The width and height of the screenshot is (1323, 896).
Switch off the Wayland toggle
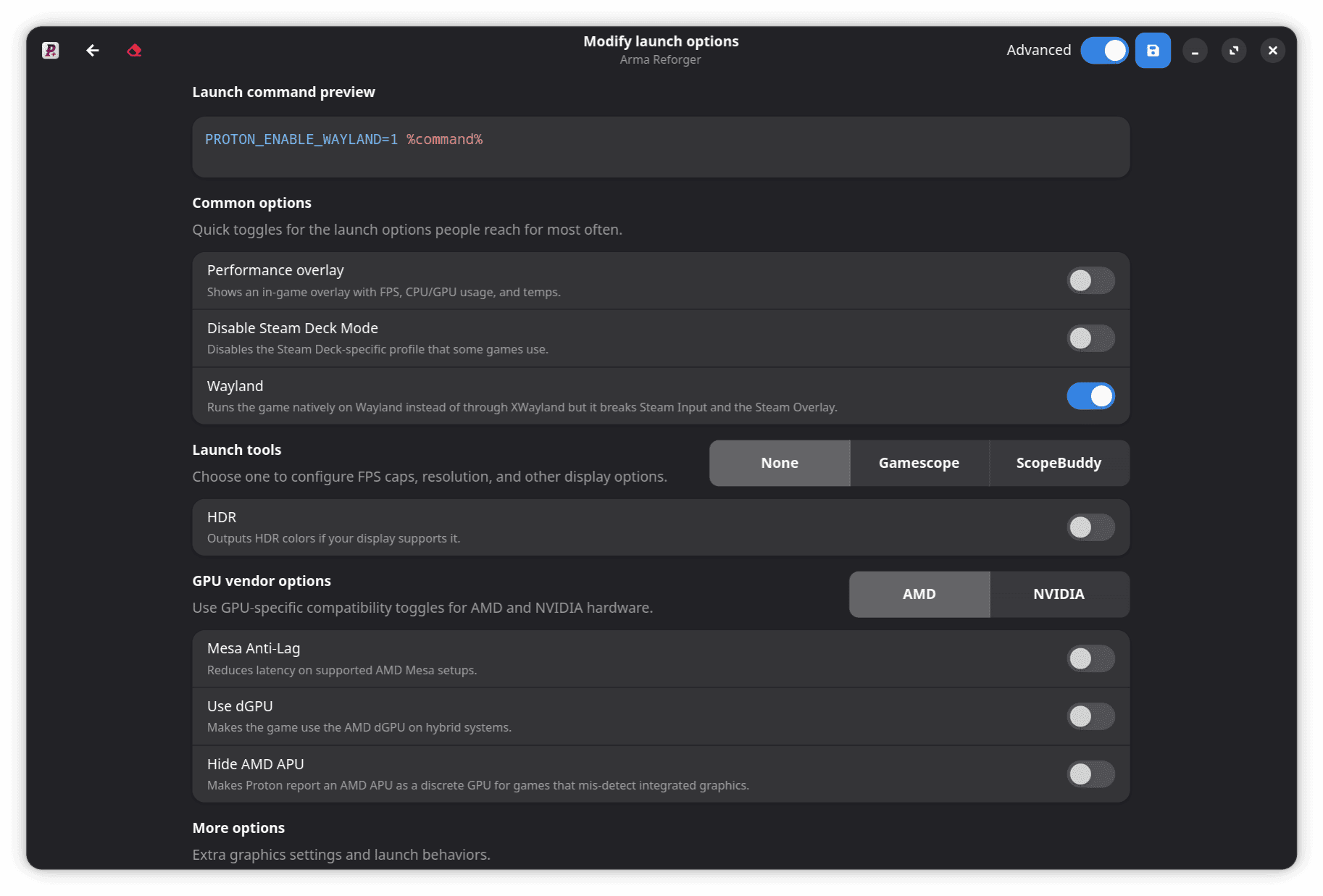[1090, 396]
